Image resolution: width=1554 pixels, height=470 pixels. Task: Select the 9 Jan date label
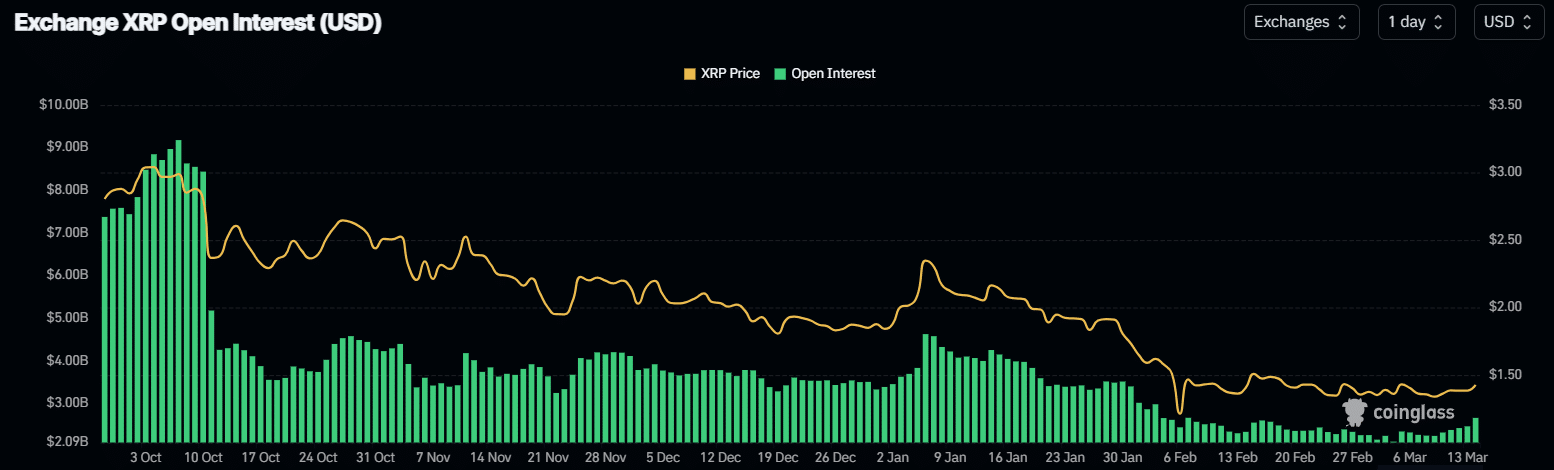(949, 458)
